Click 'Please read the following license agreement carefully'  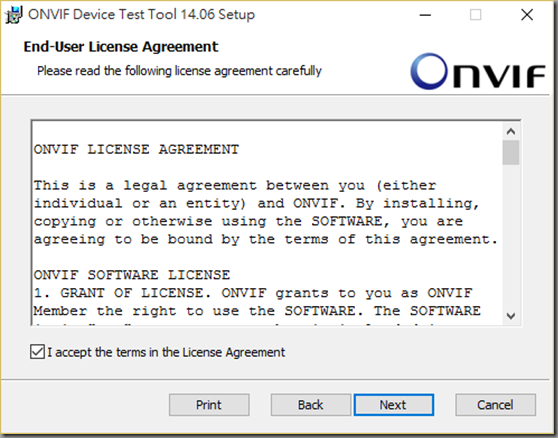179,71
